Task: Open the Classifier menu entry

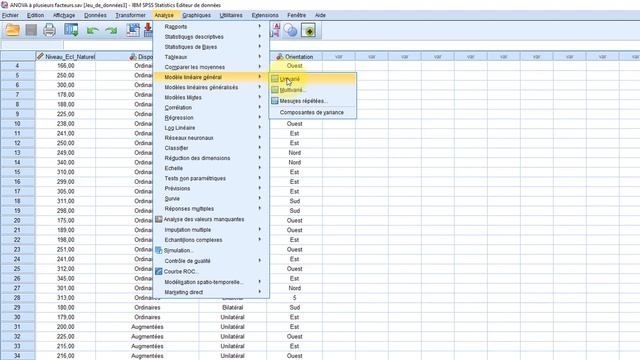Action: point(211,148)
